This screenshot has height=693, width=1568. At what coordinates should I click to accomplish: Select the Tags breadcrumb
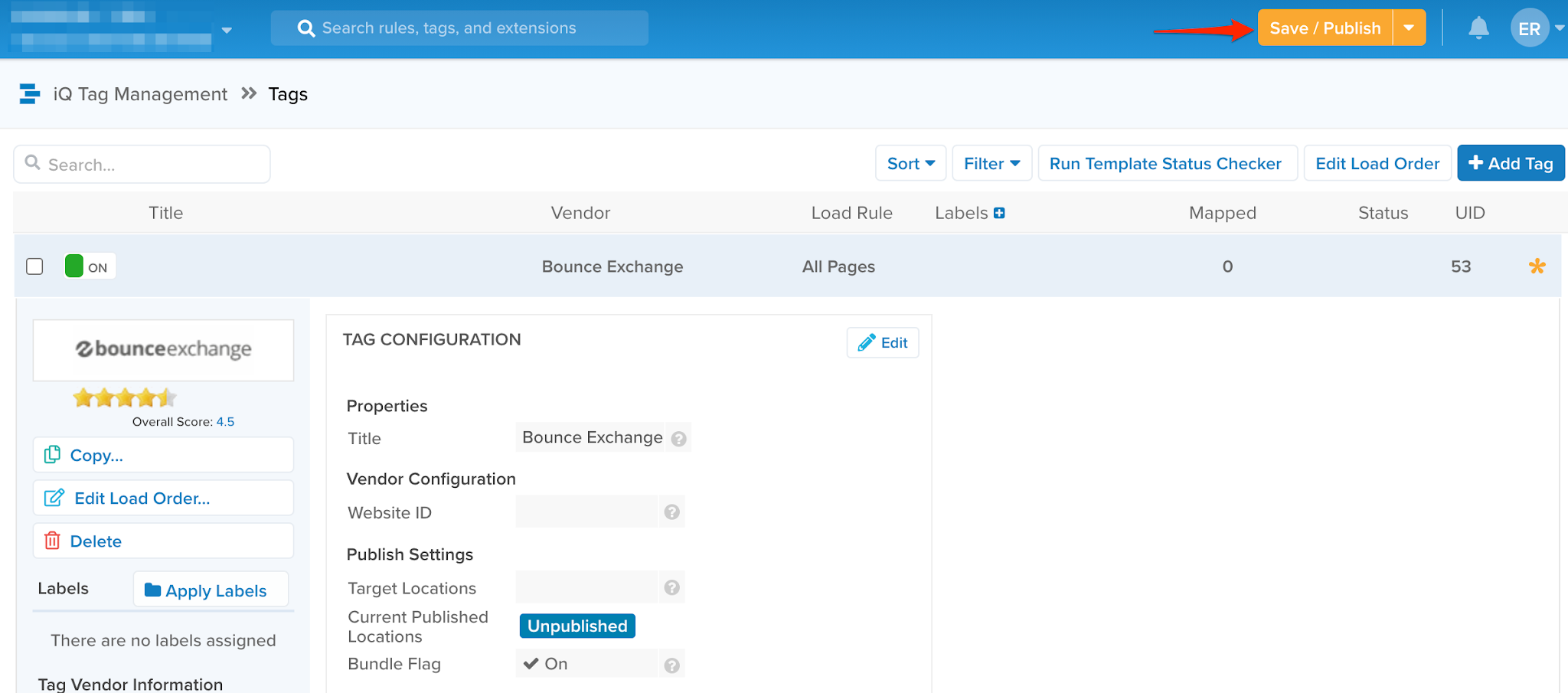point(288,94)
